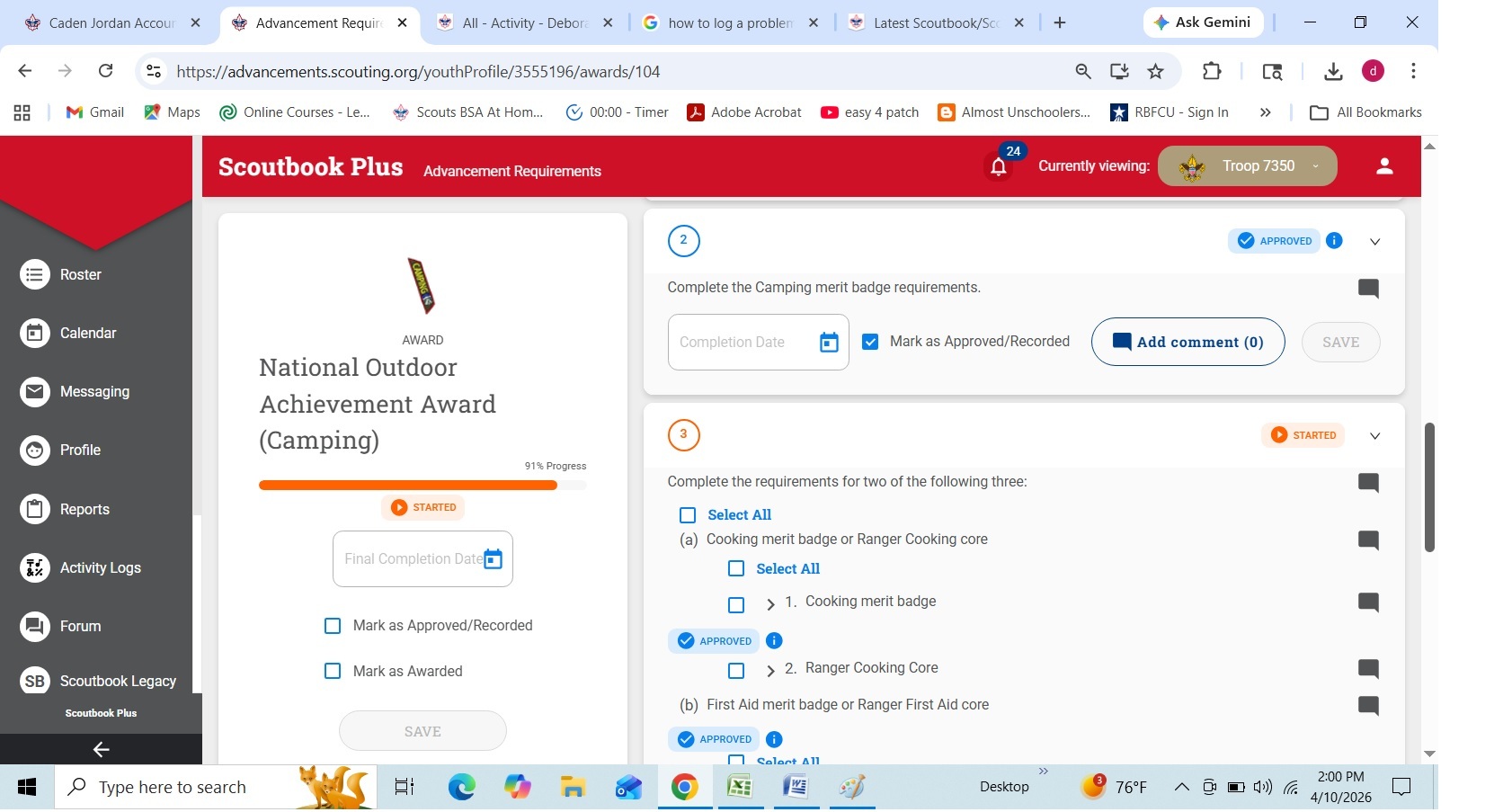Click info icon next to Approved below First Aid row
The width and height of the screenshot is (1512, 812).
pos(774,739)
